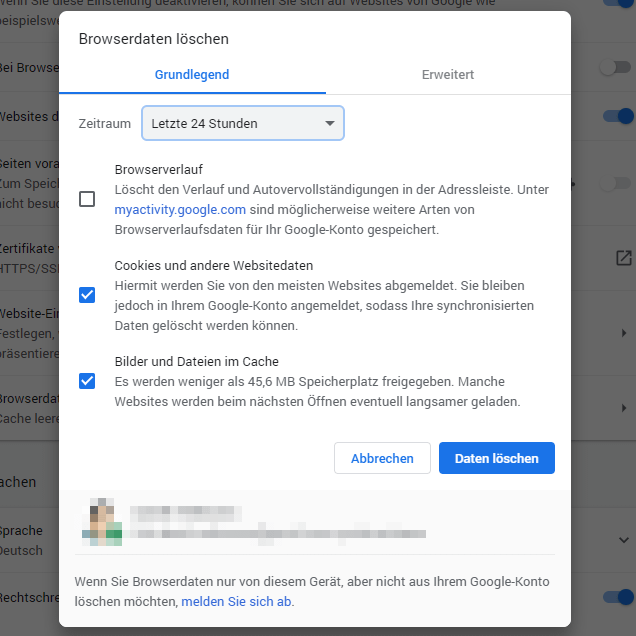Follow the 'melden Sie sich ab' link
636x636 pixels.
(236, 602)
